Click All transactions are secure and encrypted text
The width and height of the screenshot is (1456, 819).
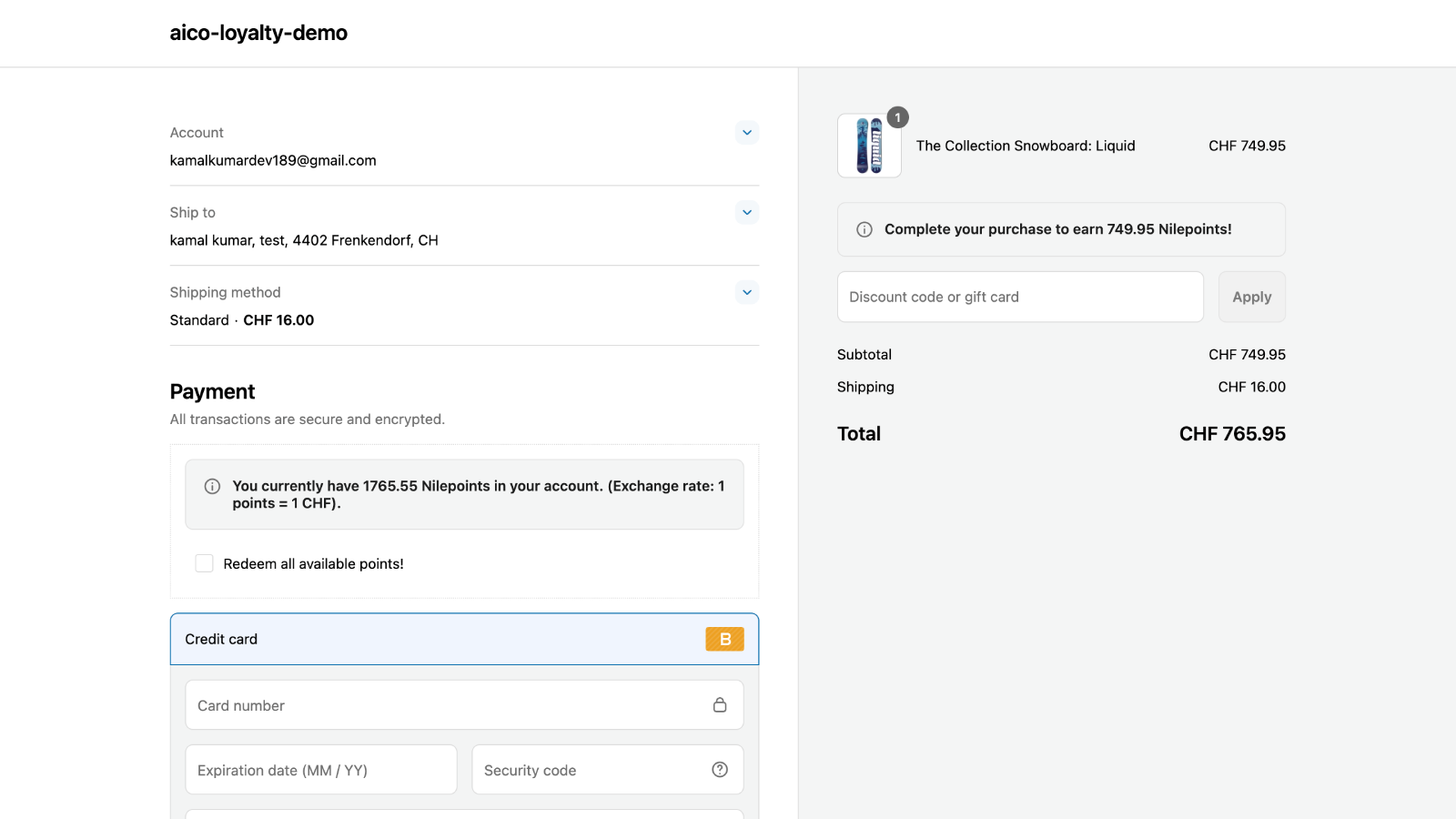click(x=308, y=420)
